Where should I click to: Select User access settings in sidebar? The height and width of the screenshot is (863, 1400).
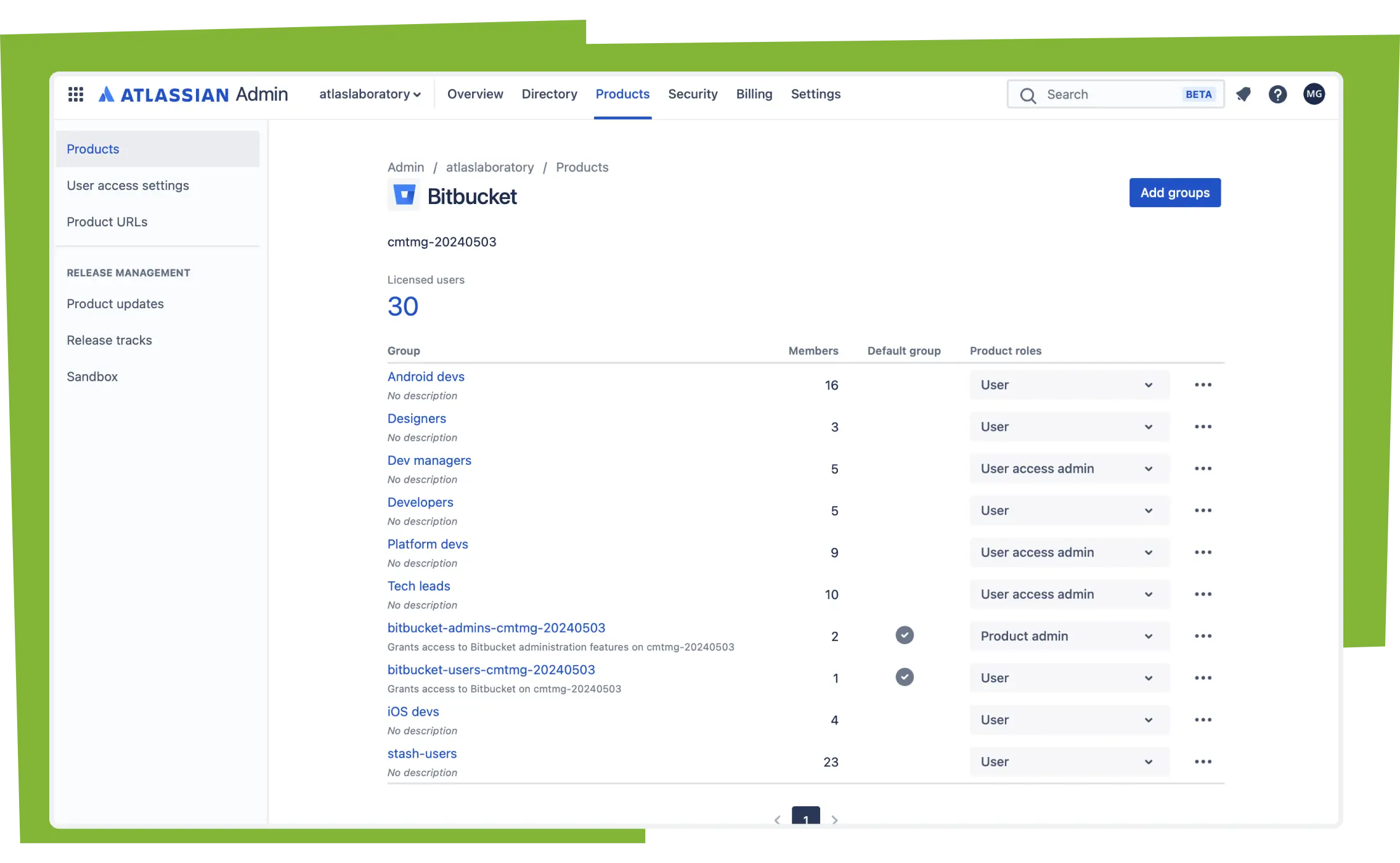128,186
